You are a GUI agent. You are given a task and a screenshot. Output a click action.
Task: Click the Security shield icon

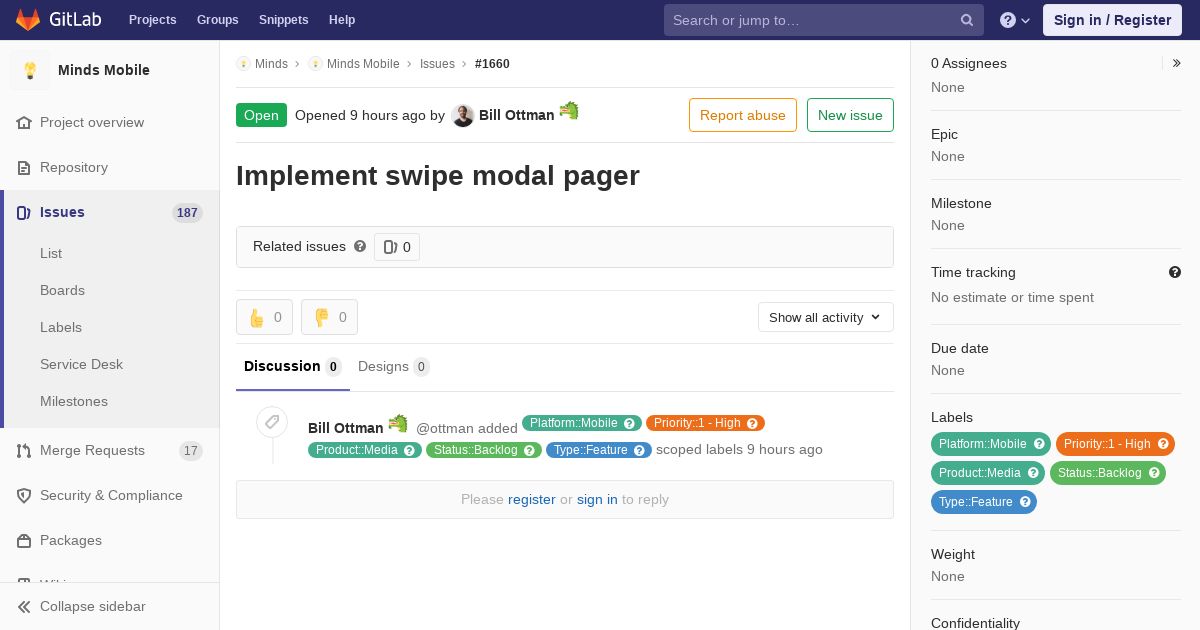pyautogui.click(x=24, y=495)
